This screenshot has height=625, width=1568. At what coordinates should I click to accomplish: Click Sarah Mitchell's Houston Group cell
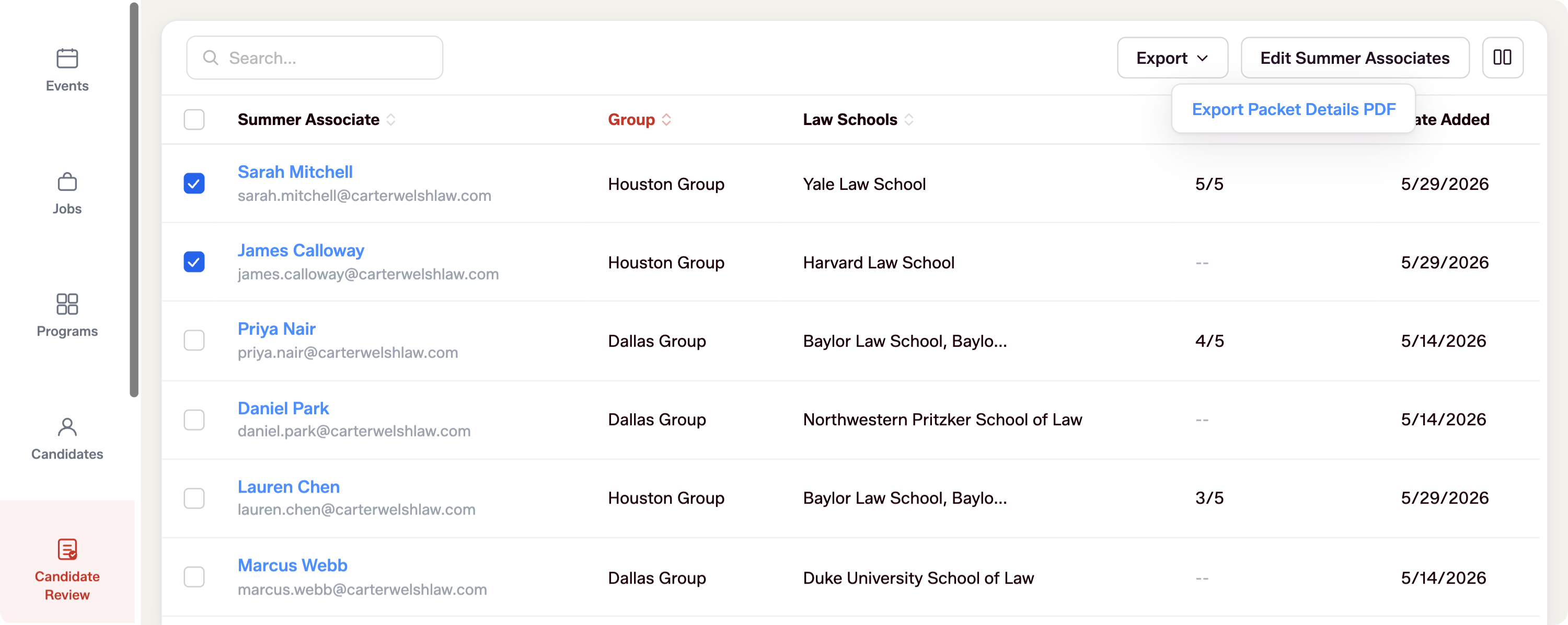[x=666, y=184]
